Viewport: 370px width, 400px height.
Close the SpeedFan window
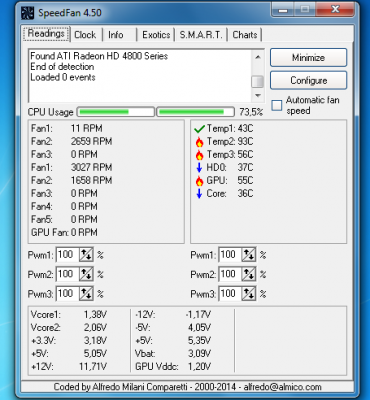point(335,10)
